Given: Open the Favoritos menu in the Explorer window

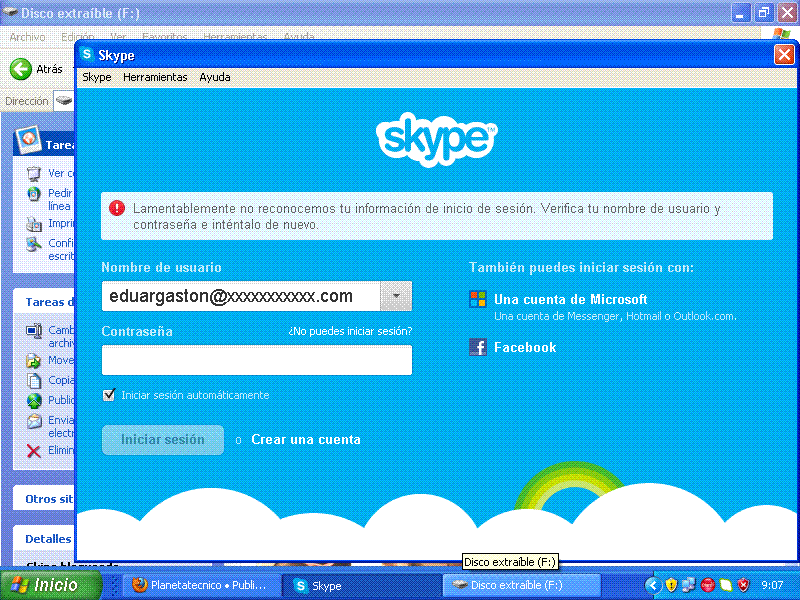Looking at the screenshot, I should point(165,37).
